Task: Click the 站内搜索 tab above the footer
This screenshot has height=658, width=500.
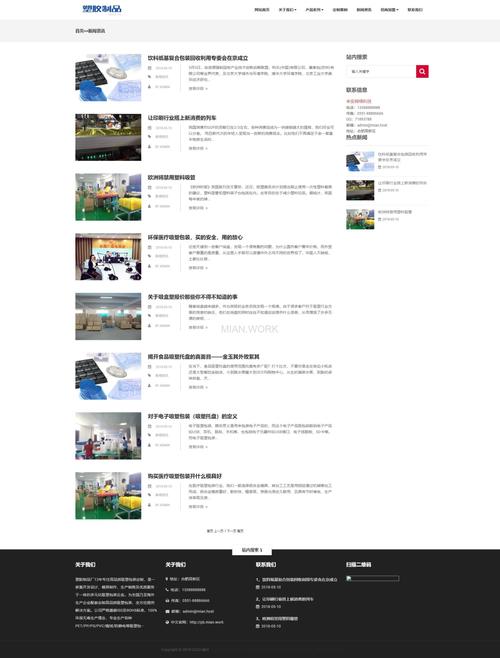Action: 252,550
